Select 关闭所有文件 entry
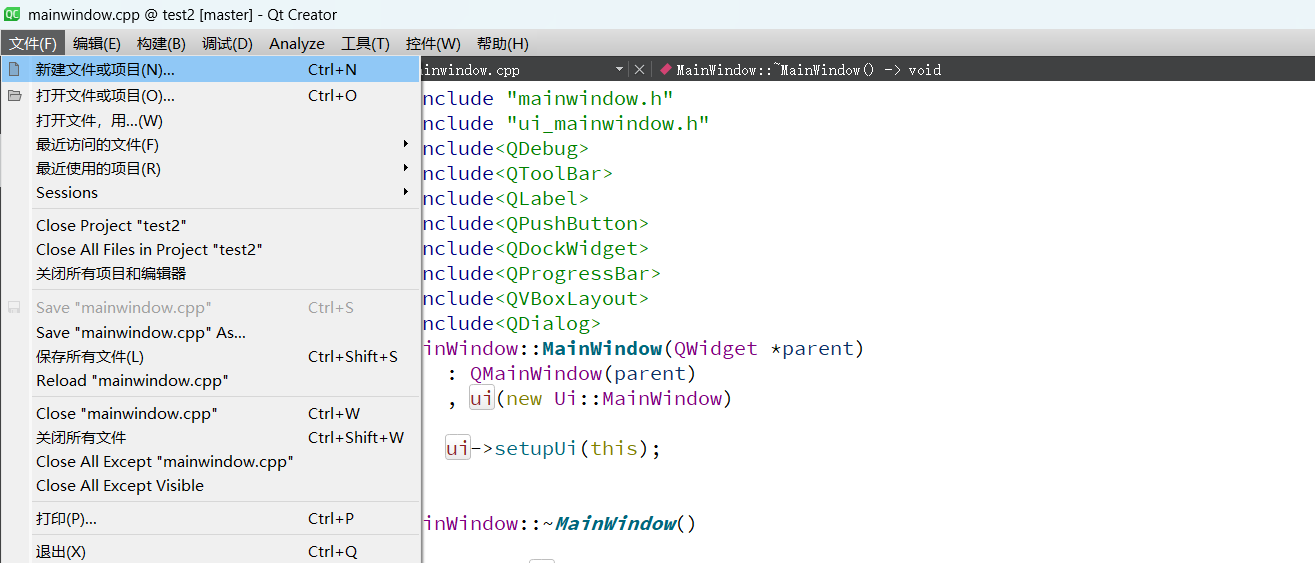 coord(211,437)
